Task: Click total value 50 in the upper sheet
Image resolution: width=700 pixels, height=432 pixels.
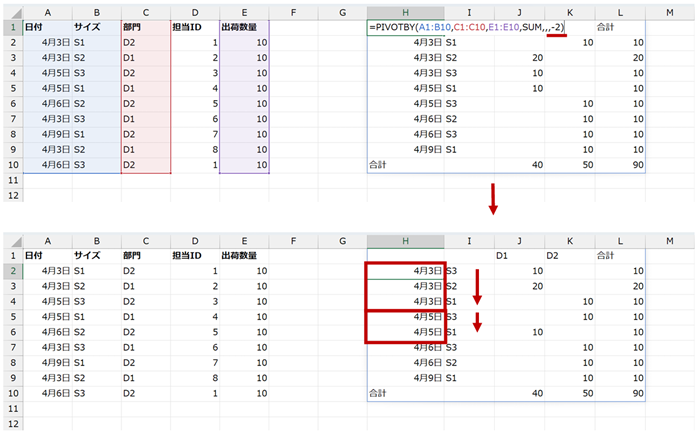Action: coord(570,165)
